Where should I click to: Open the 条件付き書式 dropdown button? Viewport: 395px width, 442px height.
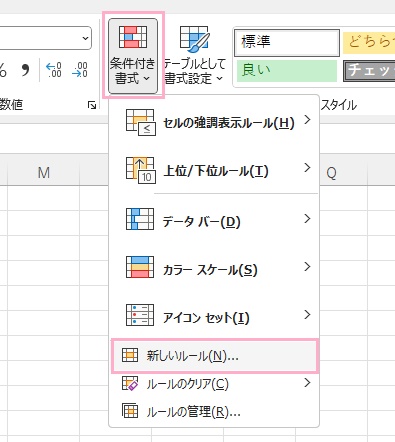[133, 56]
